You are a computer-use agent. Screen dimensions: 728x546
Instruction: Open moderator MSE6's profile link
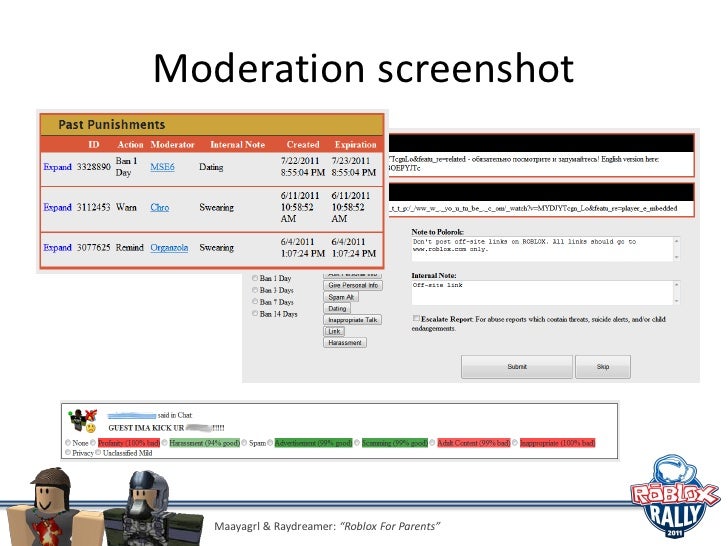coord(162,167)
